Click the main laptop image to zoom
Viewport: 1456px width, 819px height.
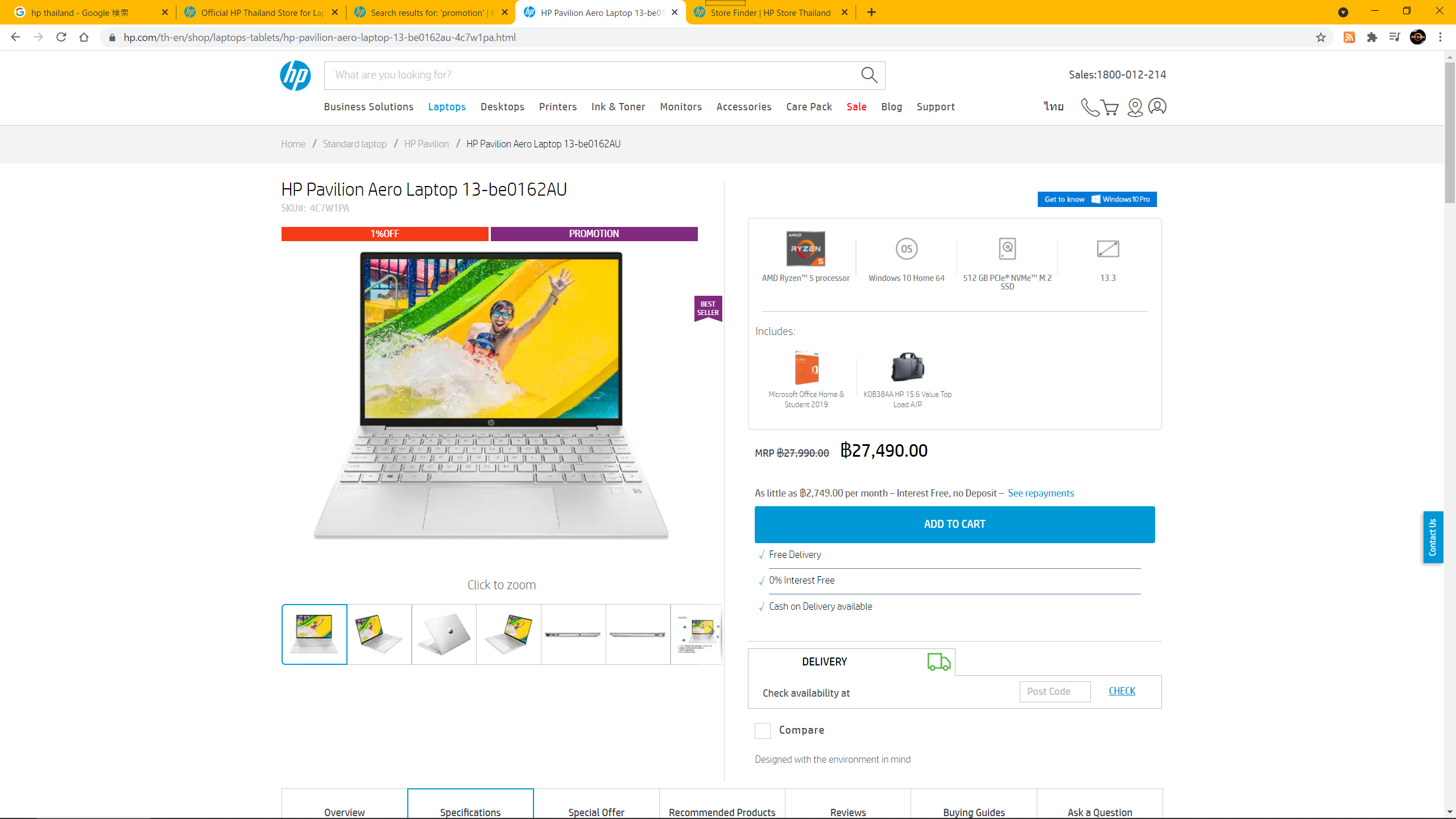pos(491,396)
